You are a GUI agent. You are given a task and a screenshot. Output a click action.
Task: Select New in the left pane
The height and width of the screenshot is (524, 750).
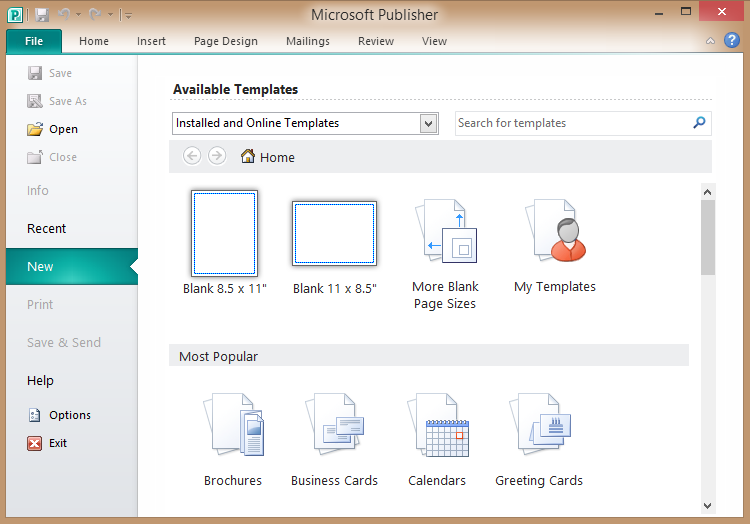pyautogui.click(x=72, y=266)
